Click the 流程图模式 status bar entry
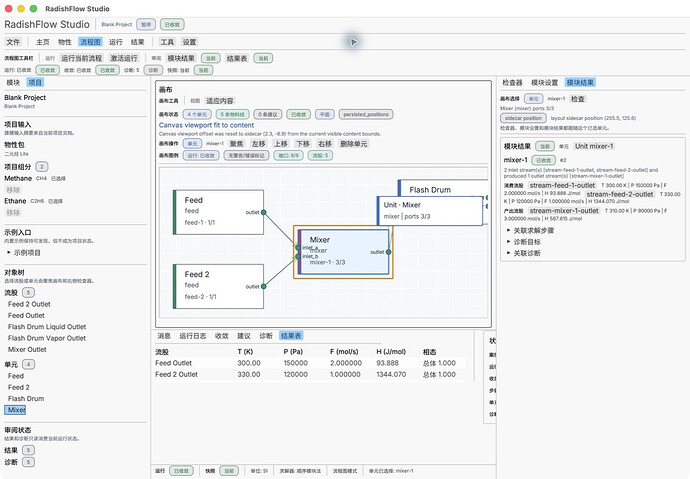 pos(345,471)
